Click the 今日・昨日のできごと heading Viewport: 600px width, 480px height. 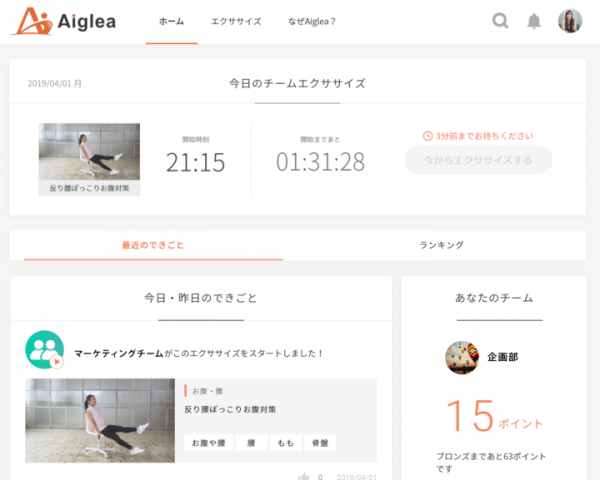(201, 298)
